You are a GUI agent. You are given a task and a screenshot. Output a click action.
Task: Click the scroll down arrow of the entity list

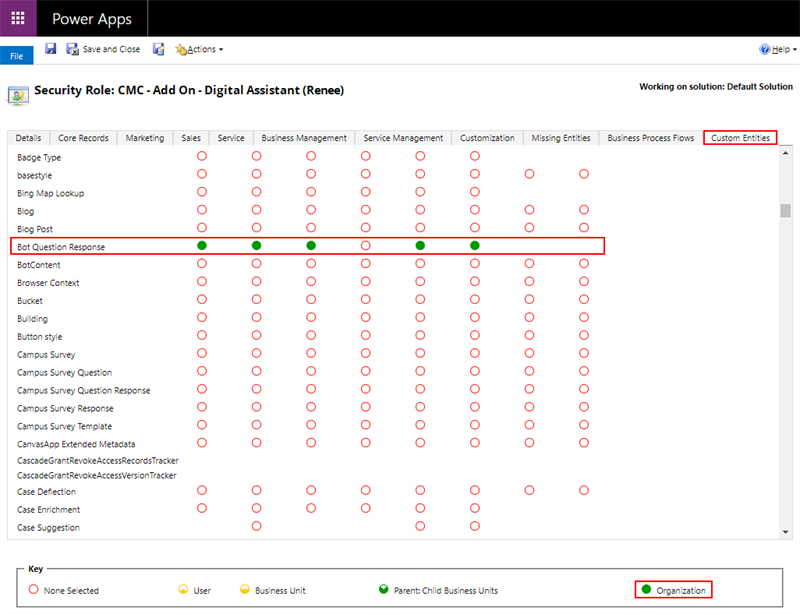coord(785,532)
